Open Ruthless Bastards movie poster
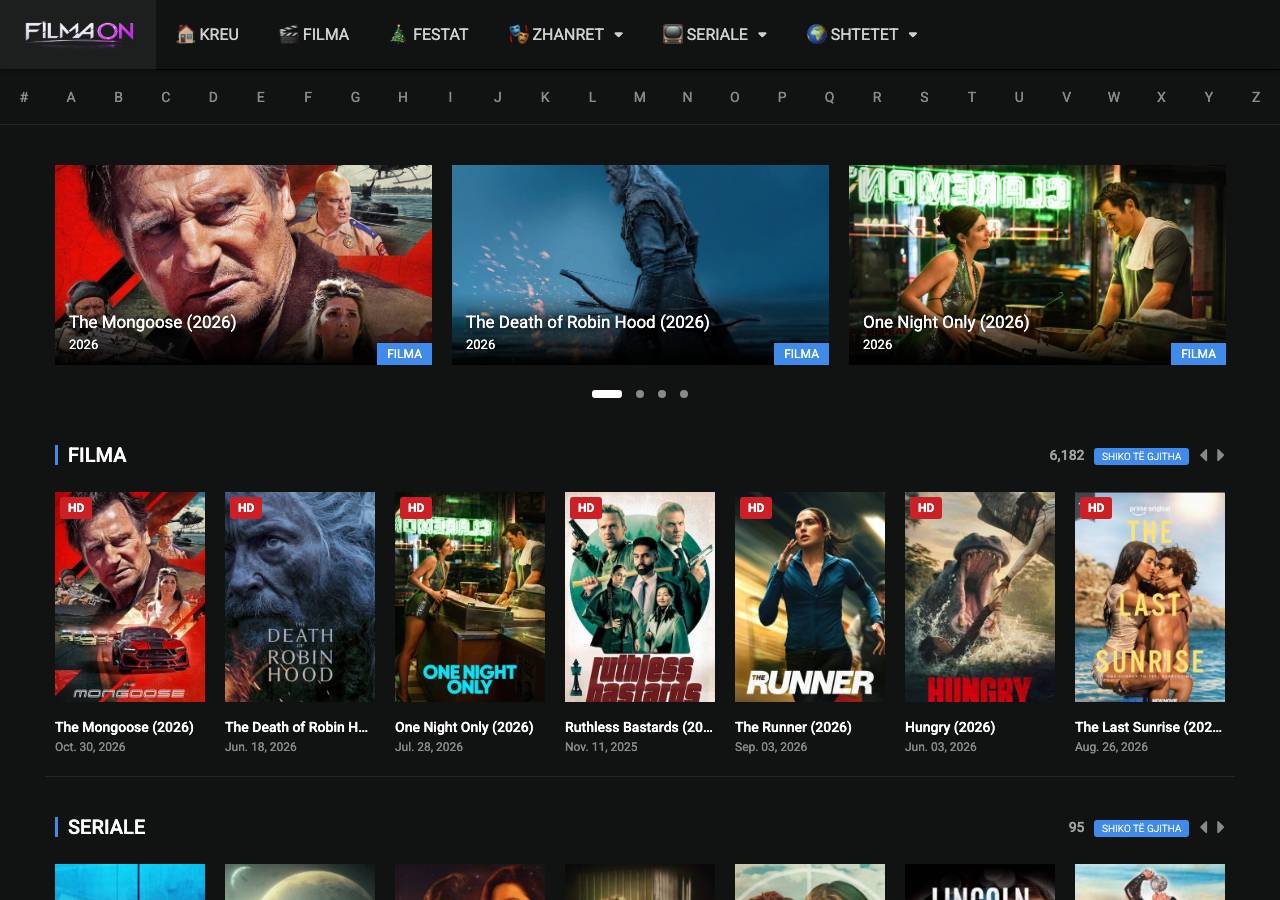 click(640, 597)
